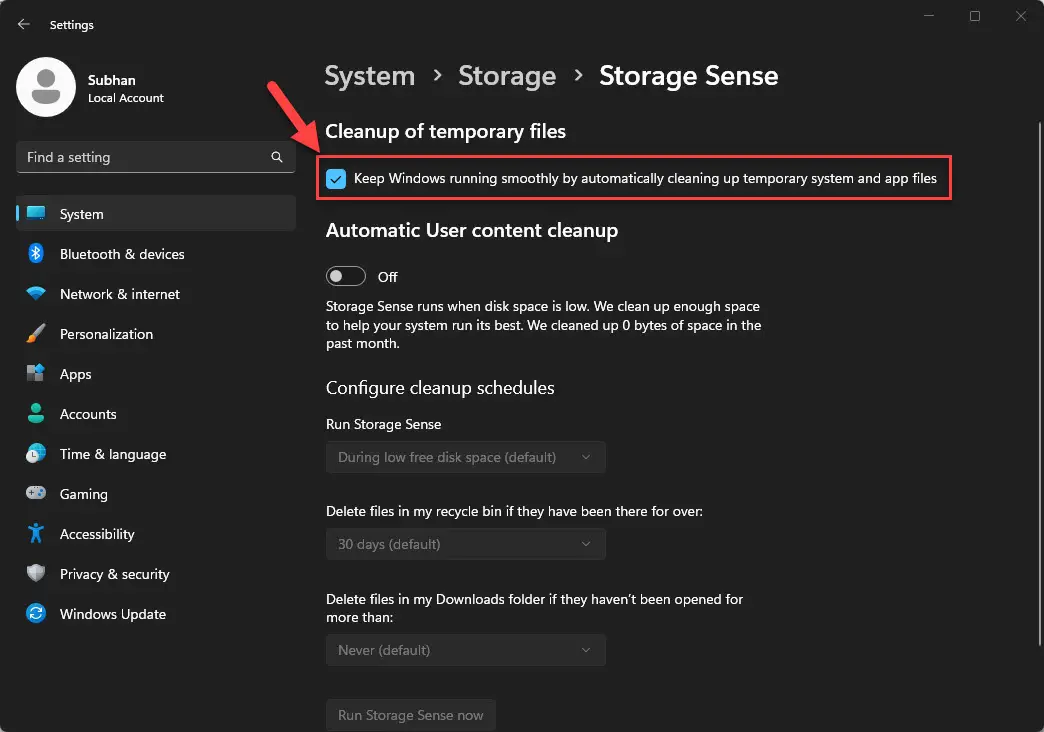Image resolution: width=1044 pixels, height=732 pixels.
Task: Click the Personalization paintbrush icon
Action: (36, 333)
